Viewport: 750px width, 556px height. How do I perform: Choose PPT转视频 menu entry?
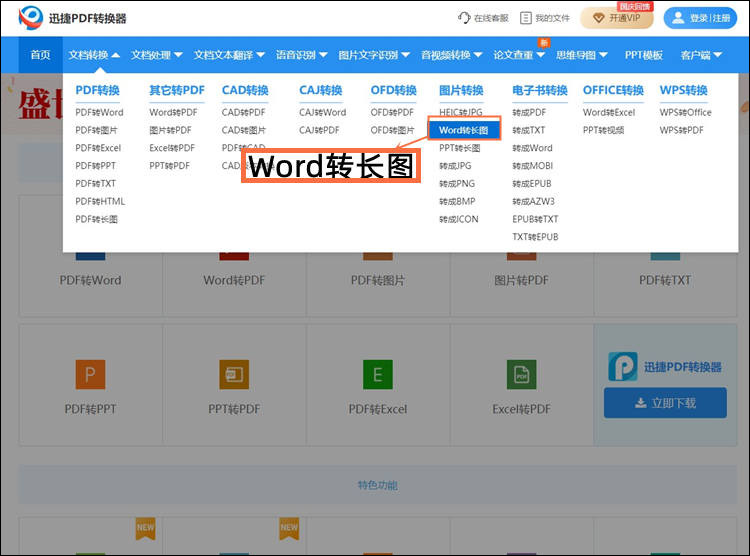tap(603, 130)
